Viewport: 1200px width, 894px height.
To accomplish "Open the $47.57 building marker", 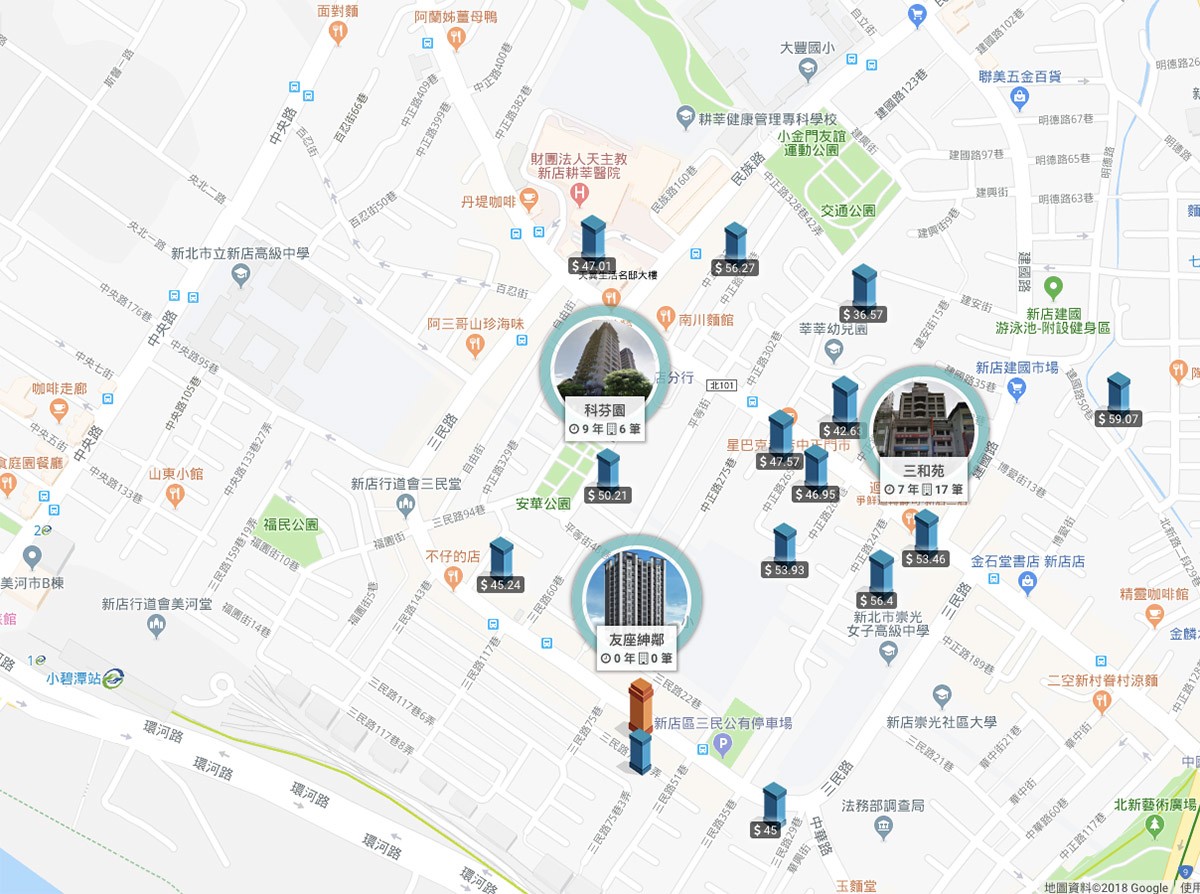I will coord(780,441).
